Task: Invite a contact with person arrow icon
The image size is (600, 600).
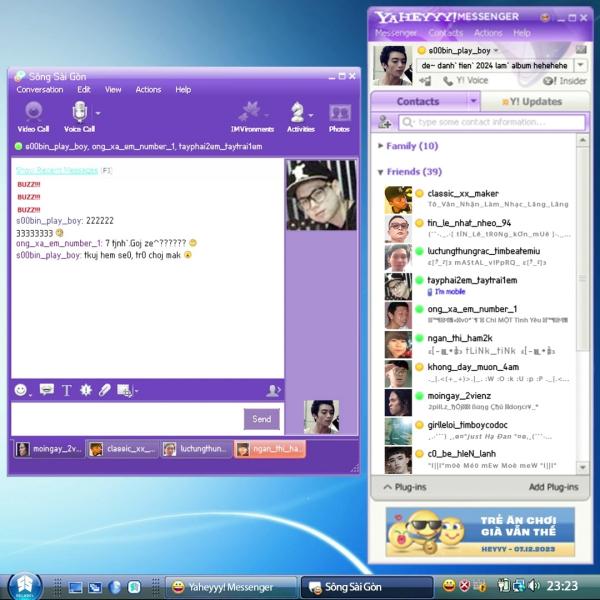Action: click(273, 390)
